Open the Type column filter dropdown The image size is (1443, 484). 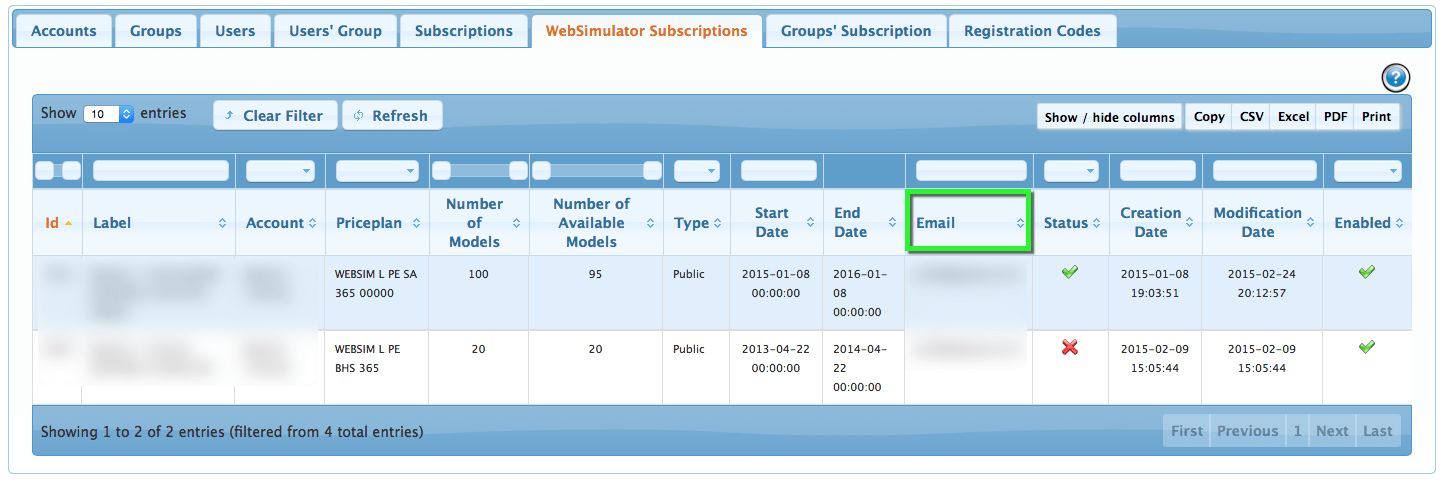pyautogui.click(x=696, y=171)
